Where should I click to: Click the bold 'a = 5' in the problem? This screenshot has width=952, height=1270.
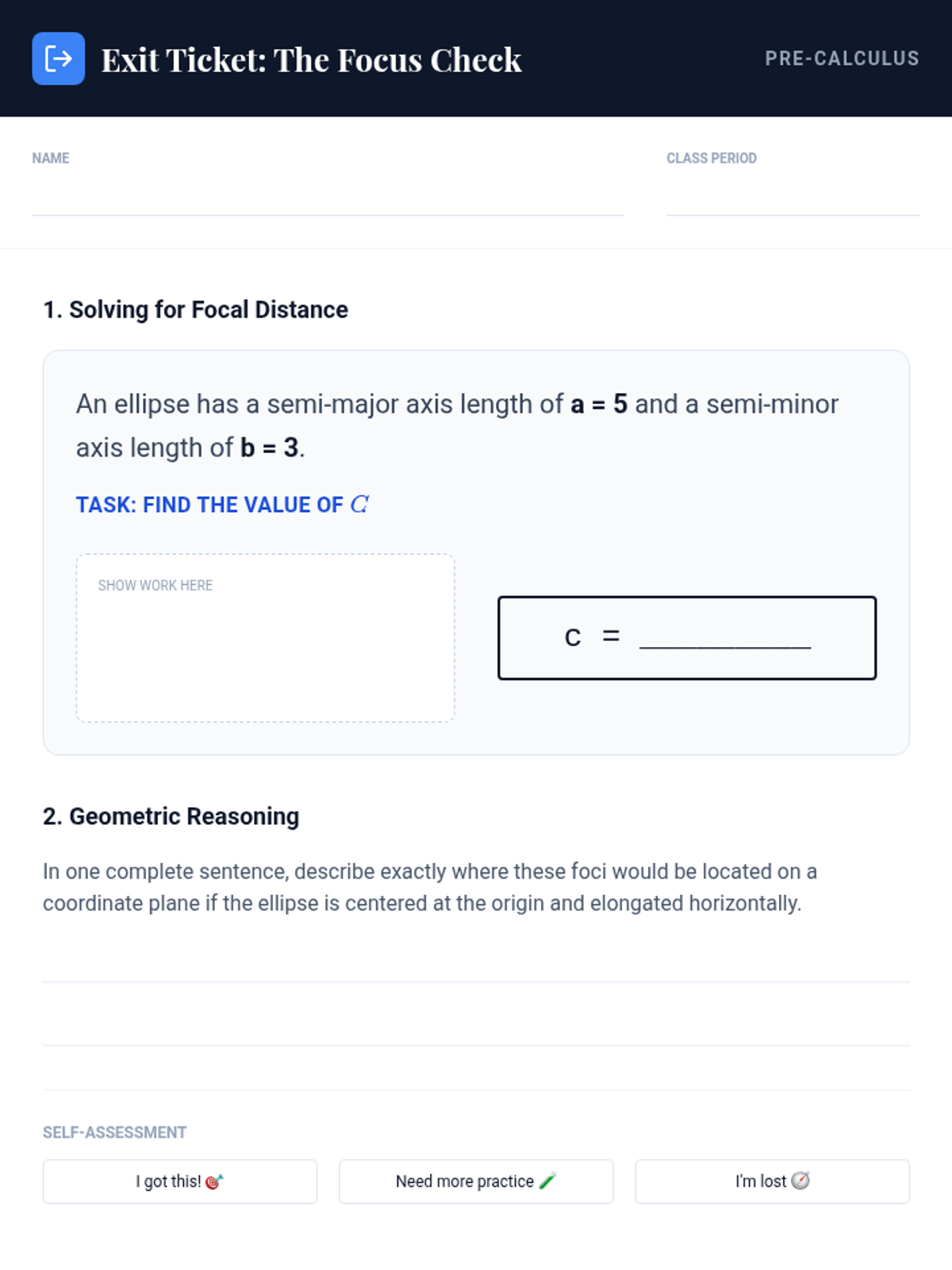599,404
